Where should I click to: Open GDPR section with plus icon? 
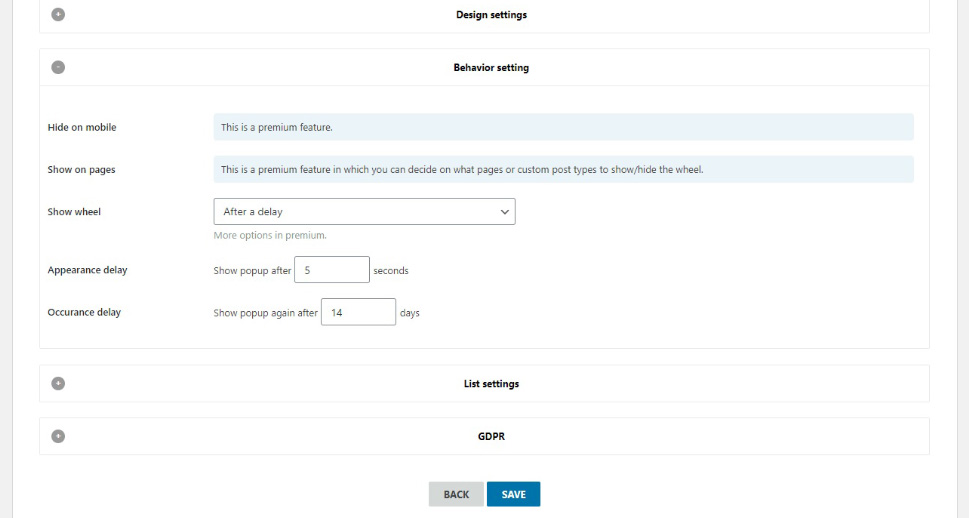[58, 436]
